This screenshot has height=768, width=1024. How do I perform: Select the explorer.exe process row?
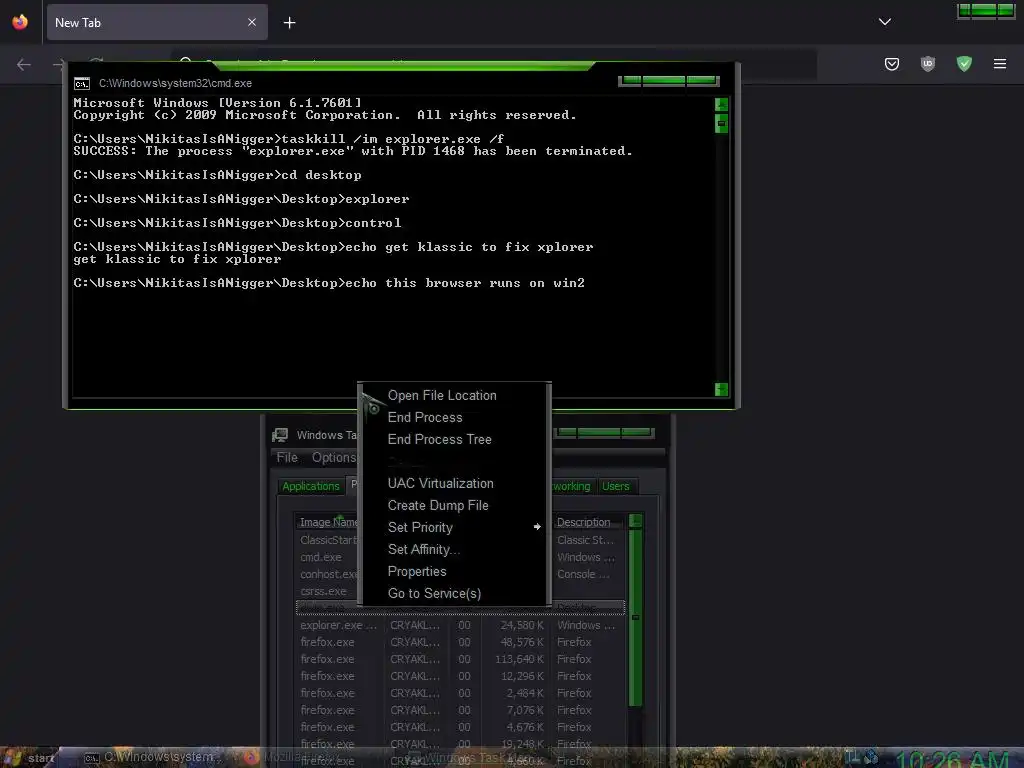[460, 625]
